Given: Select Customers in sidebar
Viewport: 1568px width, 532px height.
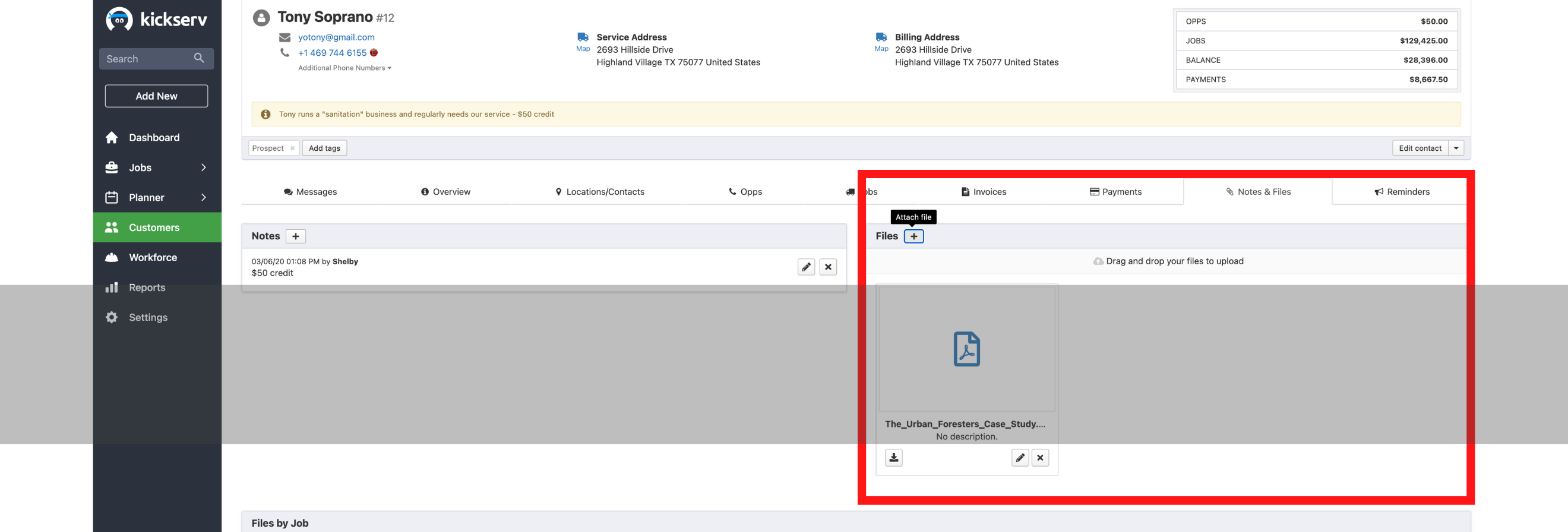Looking at the screenshot, I should [157, 227].
